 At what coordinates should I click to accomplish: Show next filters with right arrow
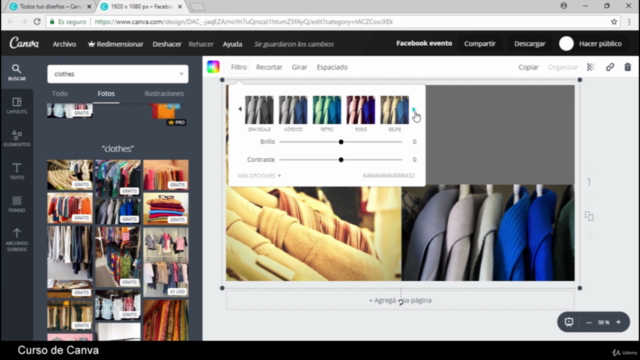click(x=413, y=109)
